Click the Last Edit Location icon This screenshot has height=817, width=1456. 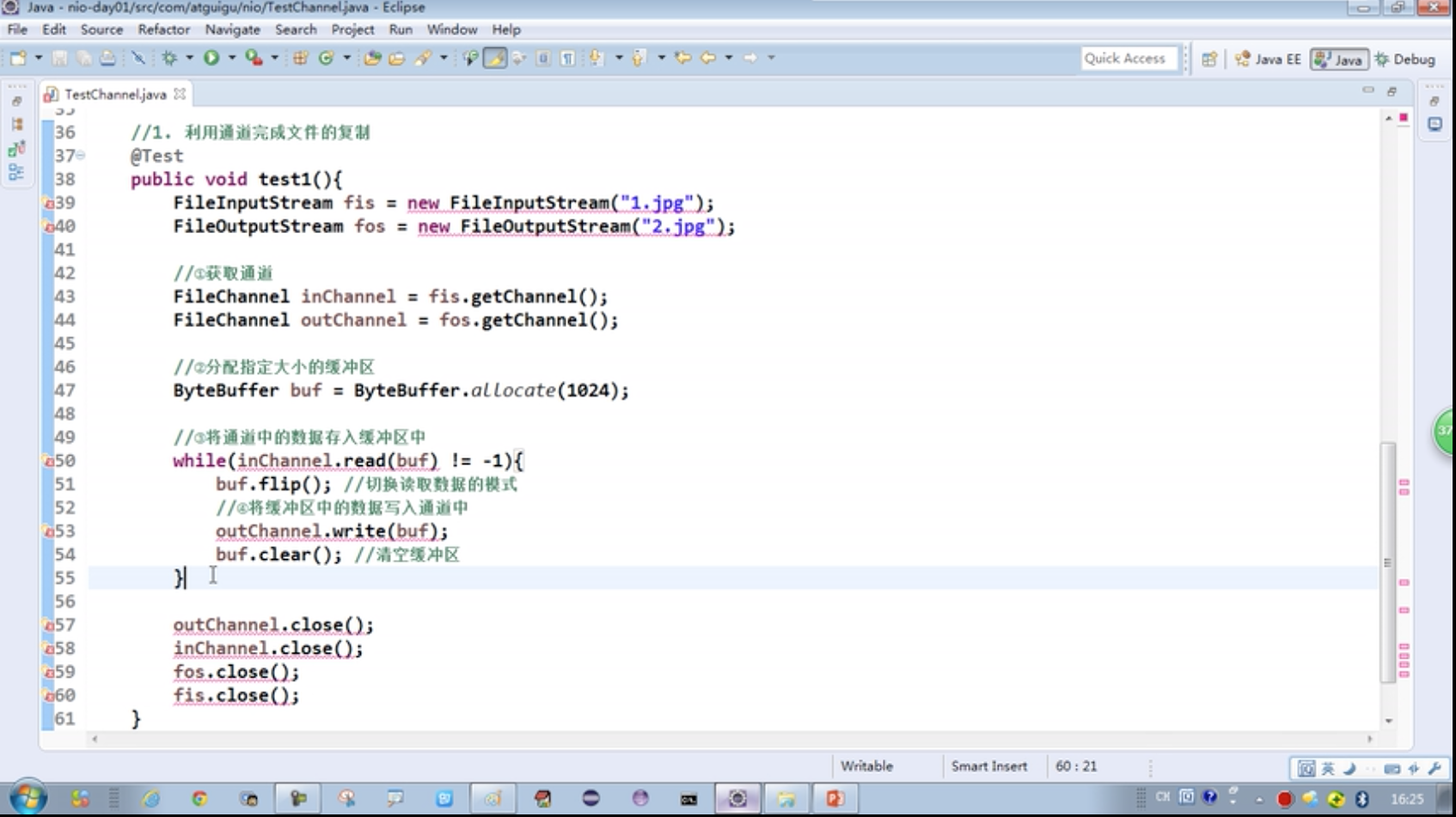[x=682, y=58]
